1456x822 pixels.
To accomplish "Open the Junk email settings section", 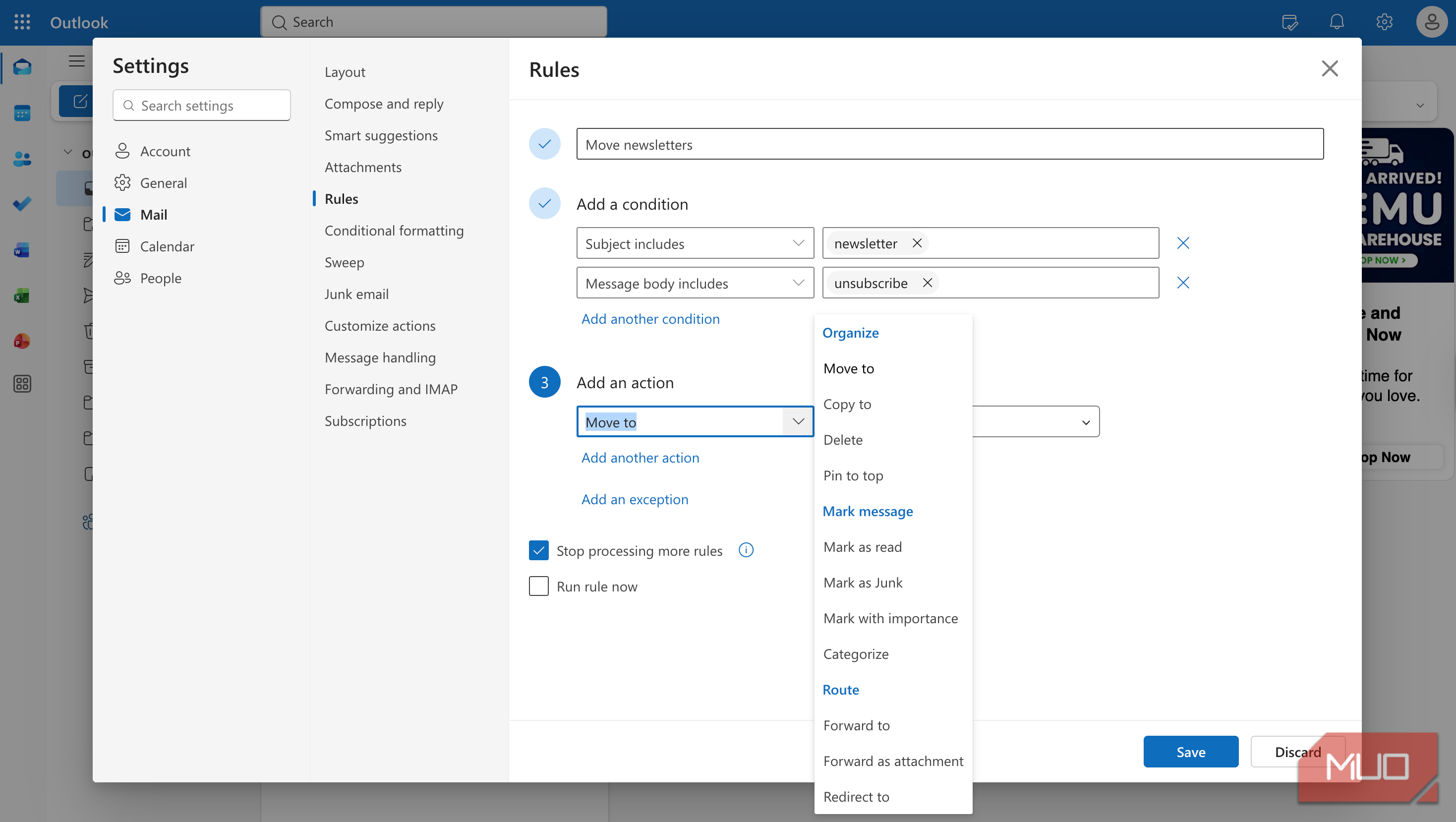I will pyautogui.click(x=356, y=294).
